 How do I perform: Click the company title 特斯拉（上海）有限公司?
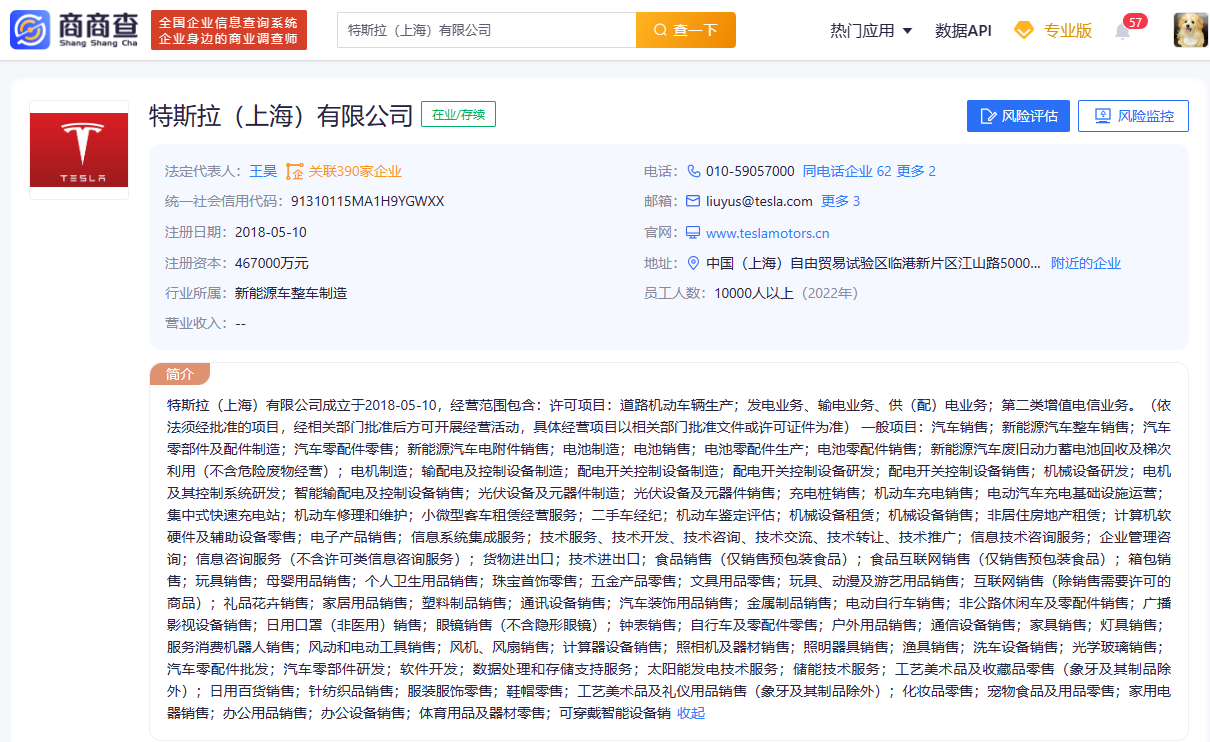281,115
